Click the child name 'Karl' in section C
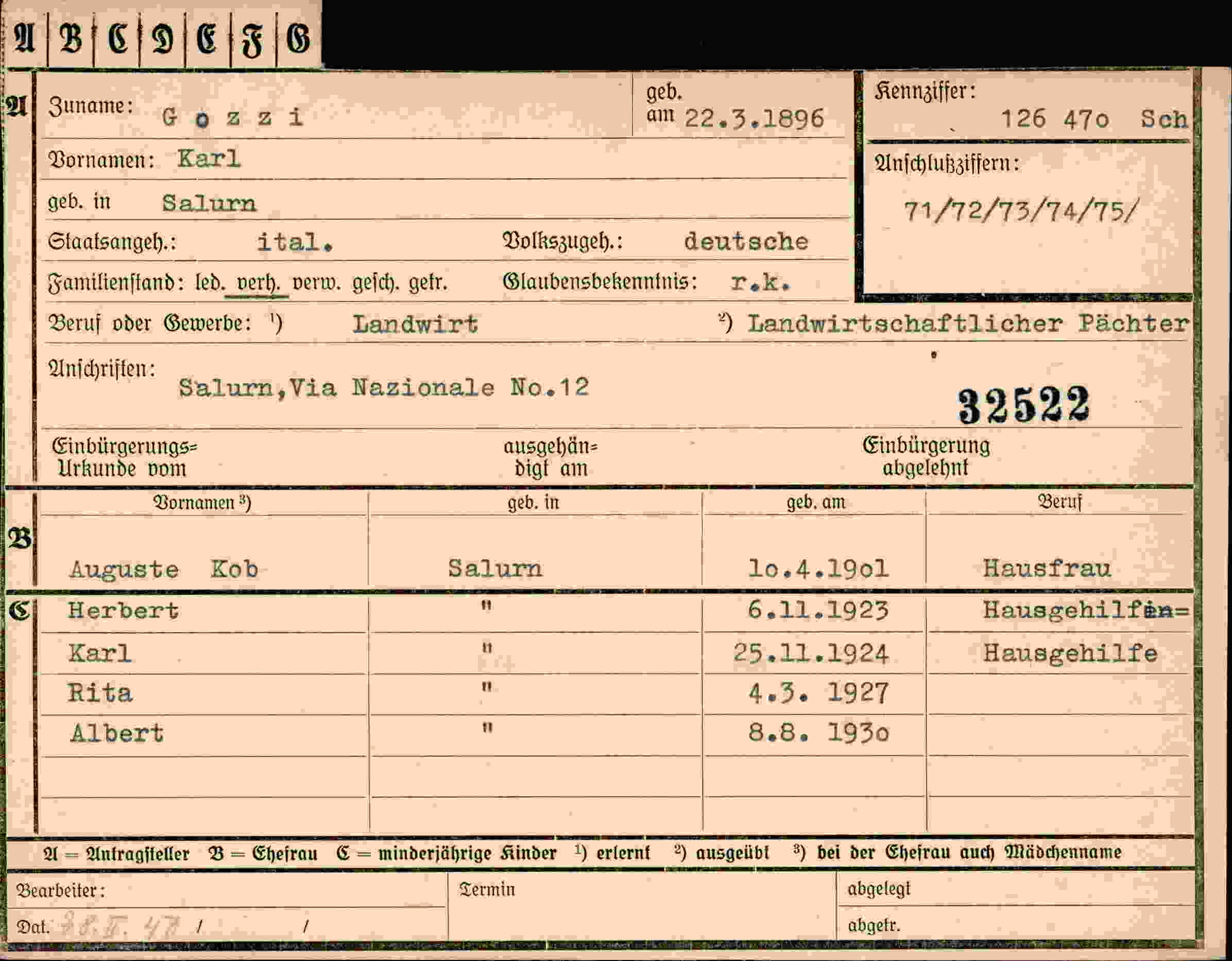Image resolution: width=1232 pixels, height=961 pixels. click(100, 654)
